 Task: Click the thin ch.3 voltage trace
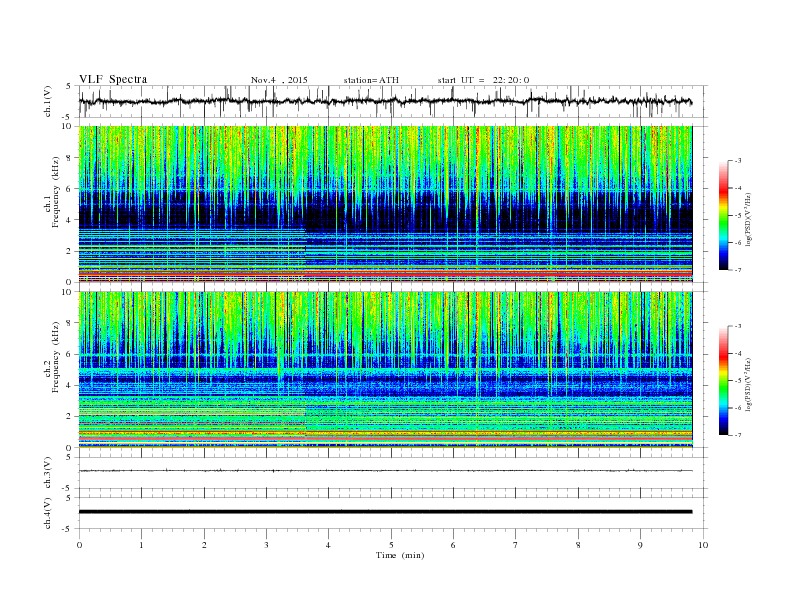[x=385, y=471]
